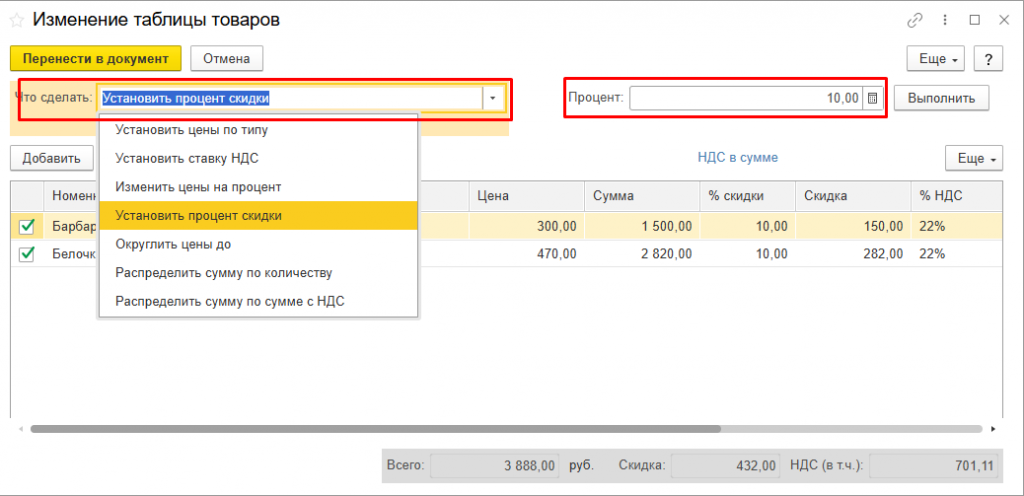Click the Скидка column header

point(853,196)
